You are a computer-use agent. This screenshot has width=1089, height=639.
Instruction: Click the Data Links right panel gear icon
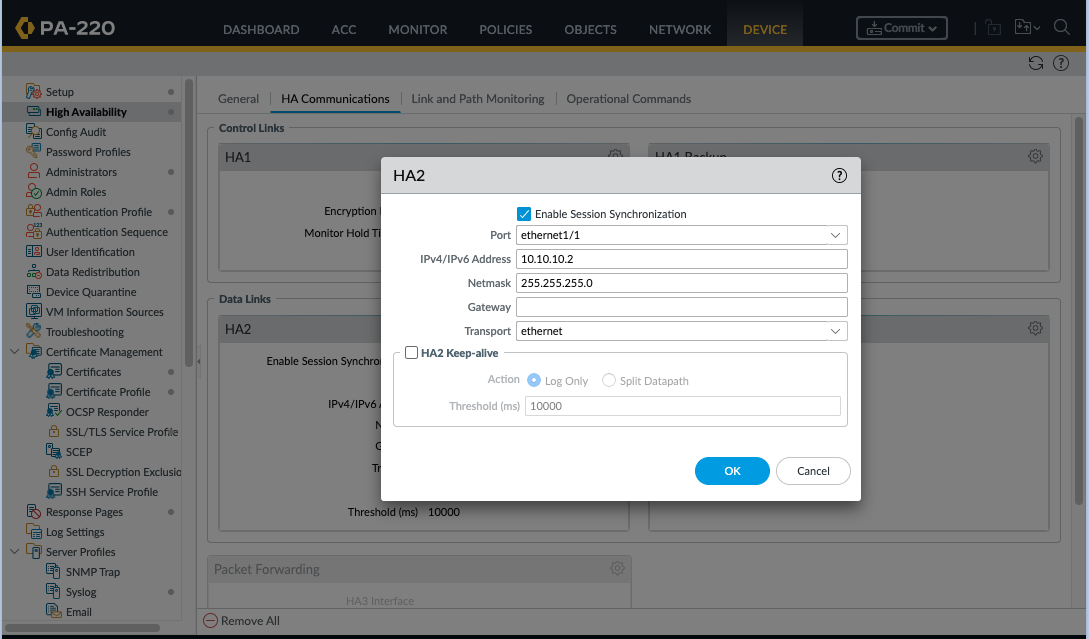(1035, 328)
